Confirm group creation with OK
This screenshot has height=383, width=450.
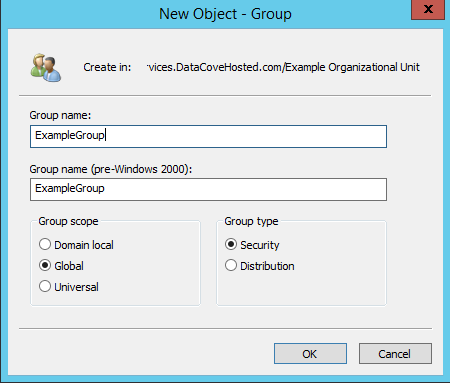click(x=310, y=354)
